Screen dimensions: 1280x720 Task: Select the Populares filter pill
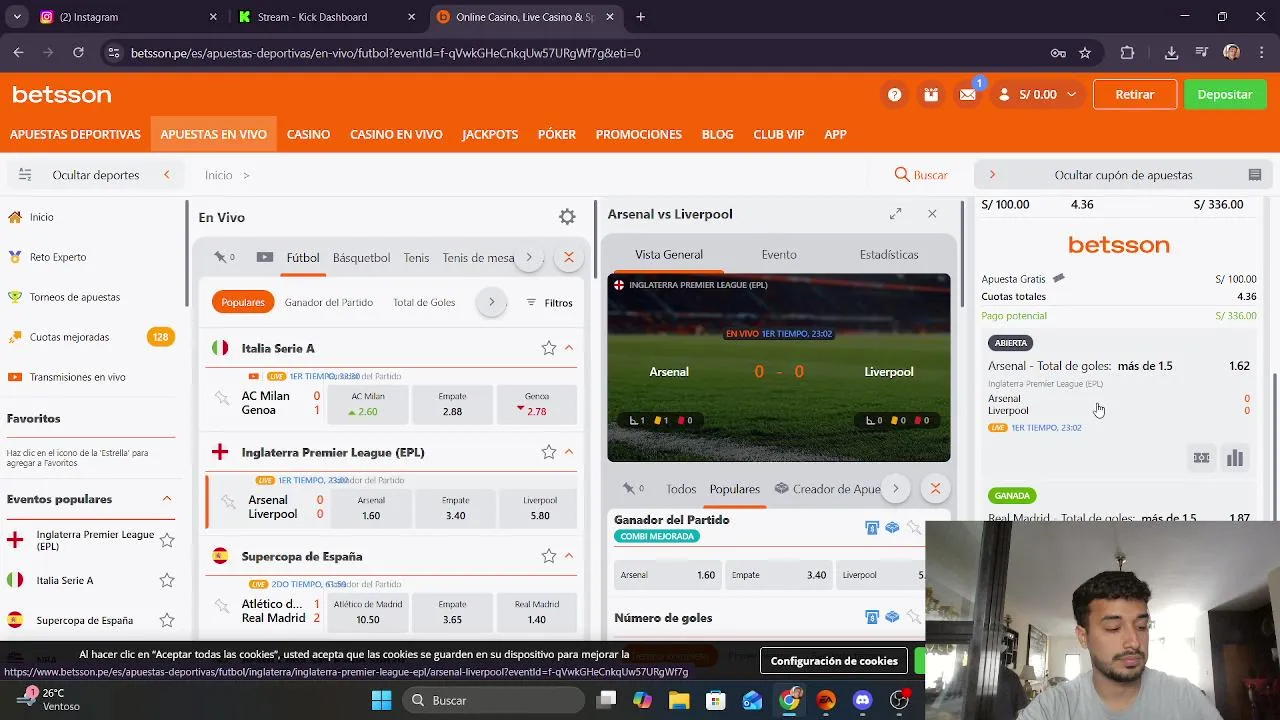pyautogui.click(x=243, y=302)
